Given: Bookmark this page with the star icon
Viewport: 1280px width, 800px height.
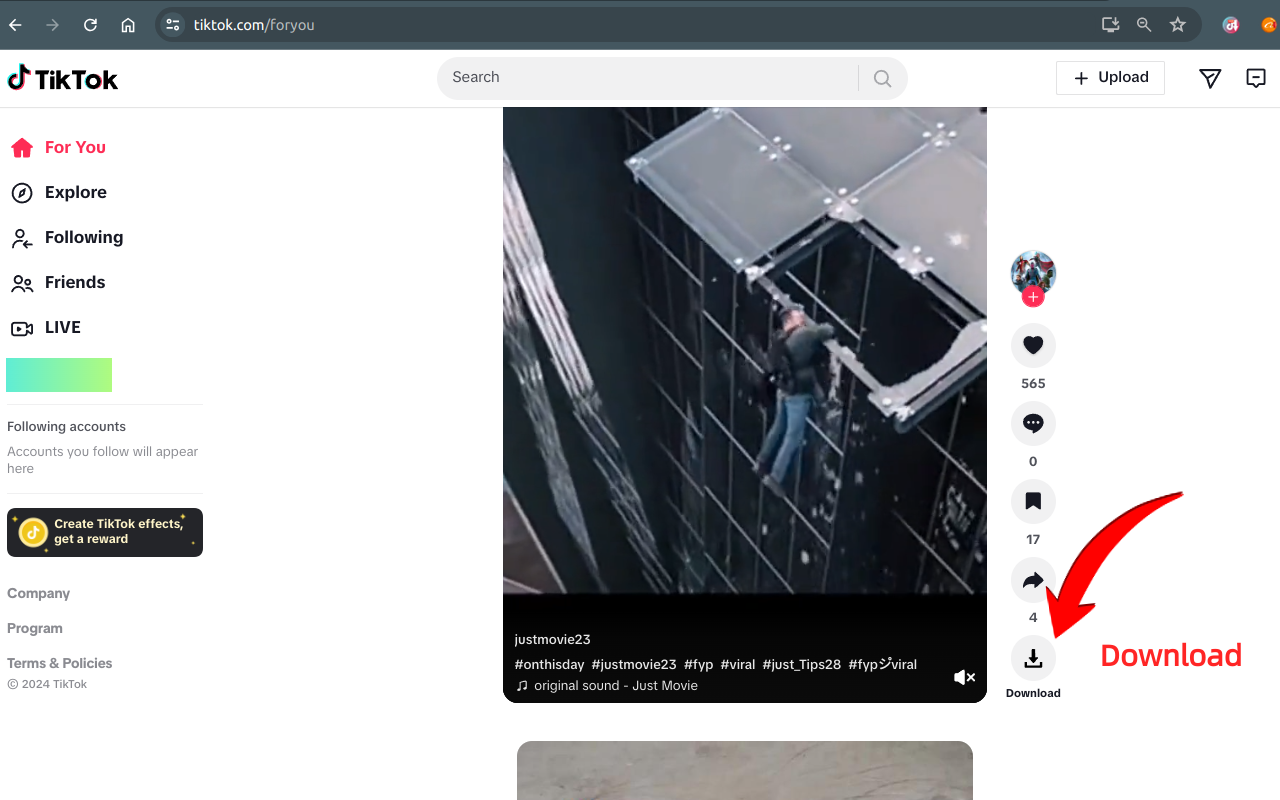Looking at the screenshot, I should [1178, 25].
